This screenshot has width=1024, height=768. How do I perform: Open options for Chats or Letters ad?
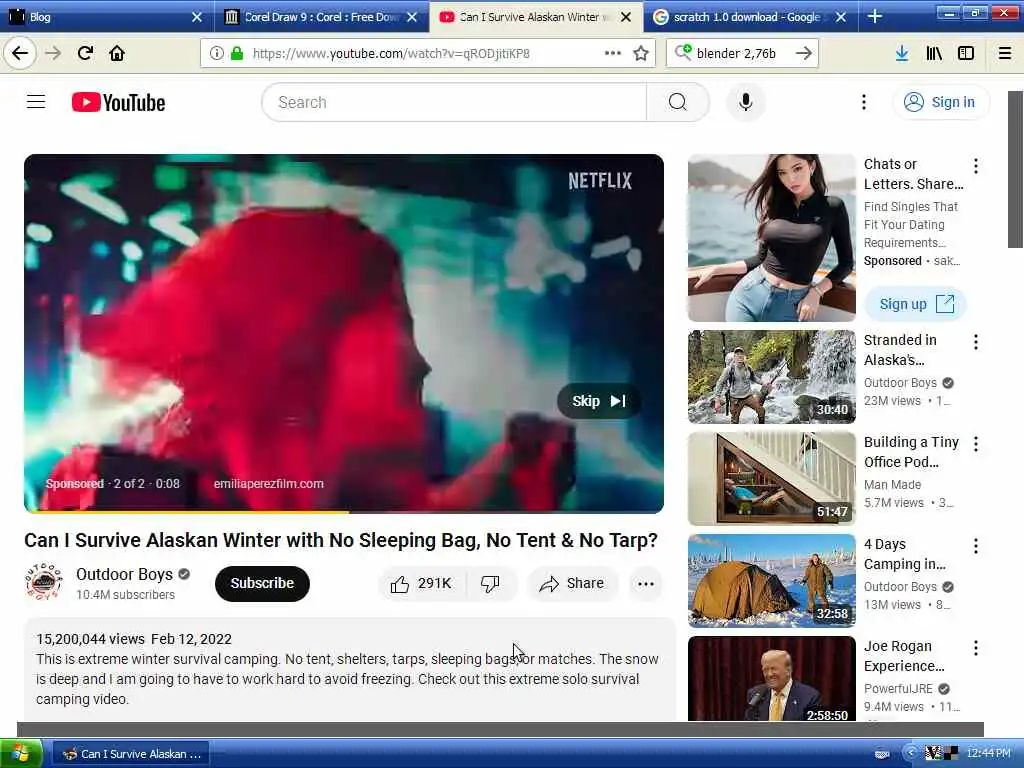[976, 166]
